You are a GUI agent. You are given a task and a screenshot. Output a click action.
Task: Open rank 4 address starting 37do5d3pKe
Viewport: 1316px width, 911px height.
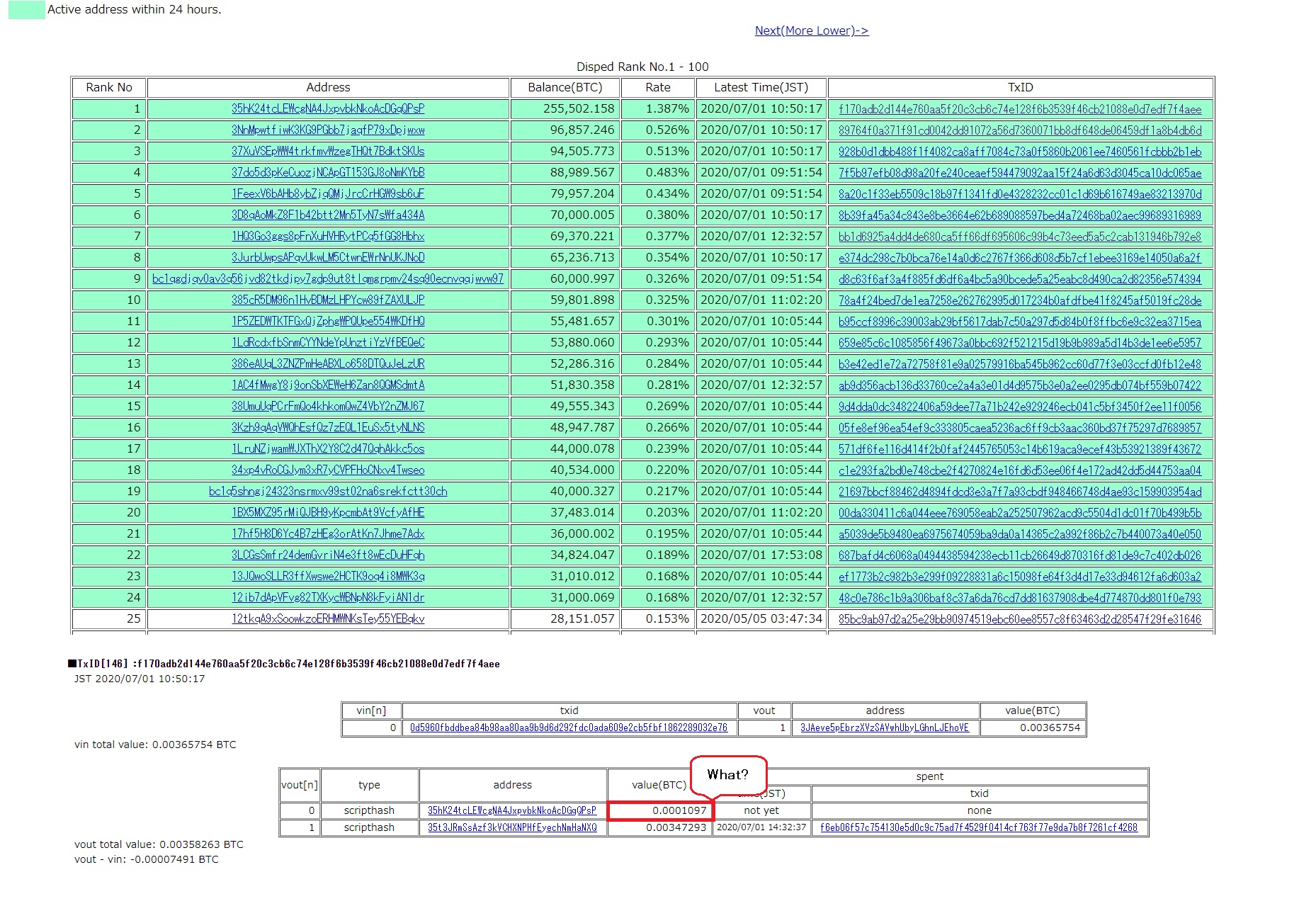click(x=328, y=172)
